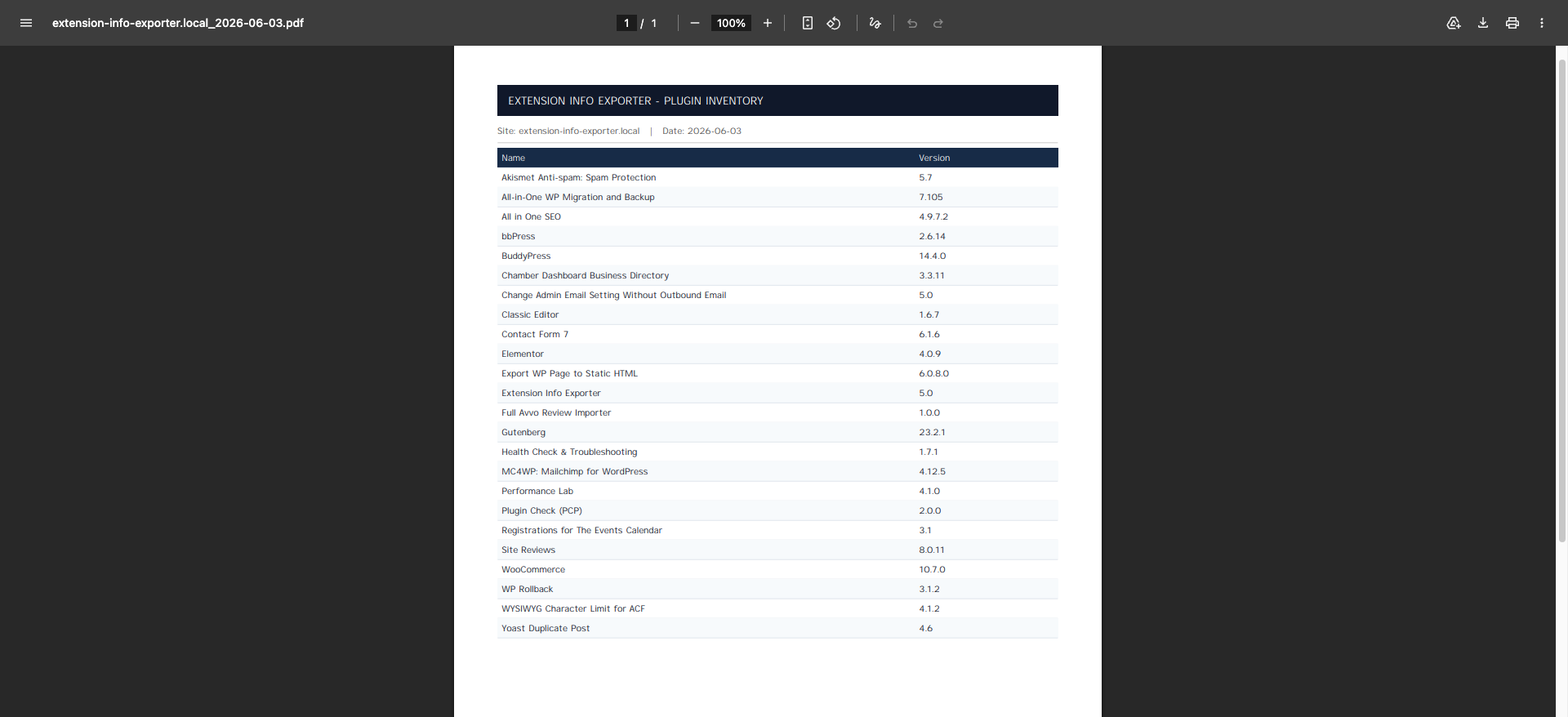This screenshot has height=717, width=1568.
Task: Select the WooCommerce plugin name
Action: point(533,569)
